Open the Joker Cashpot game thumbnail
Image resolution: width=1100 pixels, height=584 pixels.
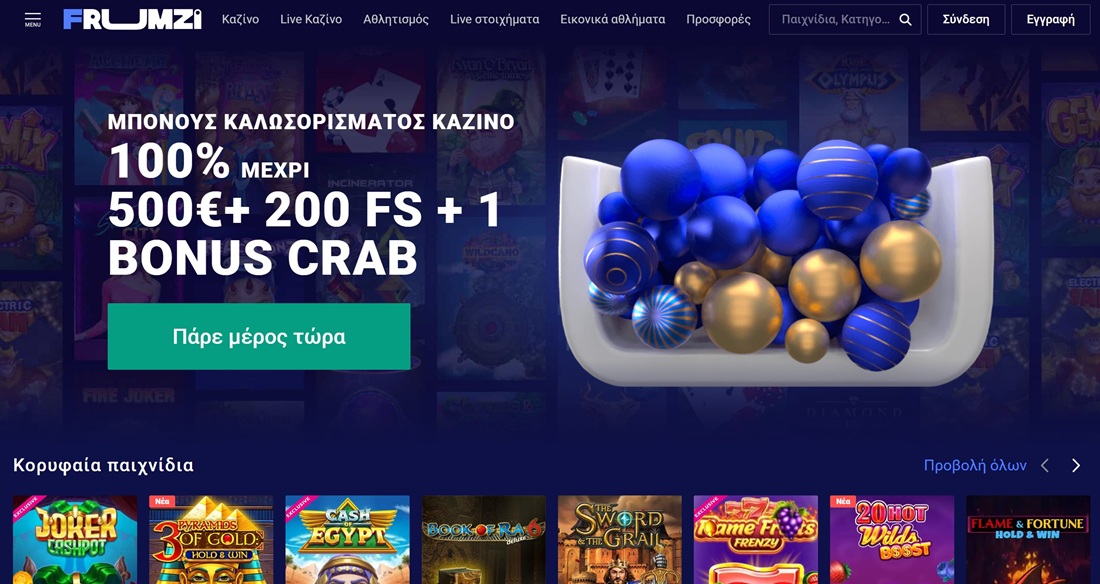75,540
